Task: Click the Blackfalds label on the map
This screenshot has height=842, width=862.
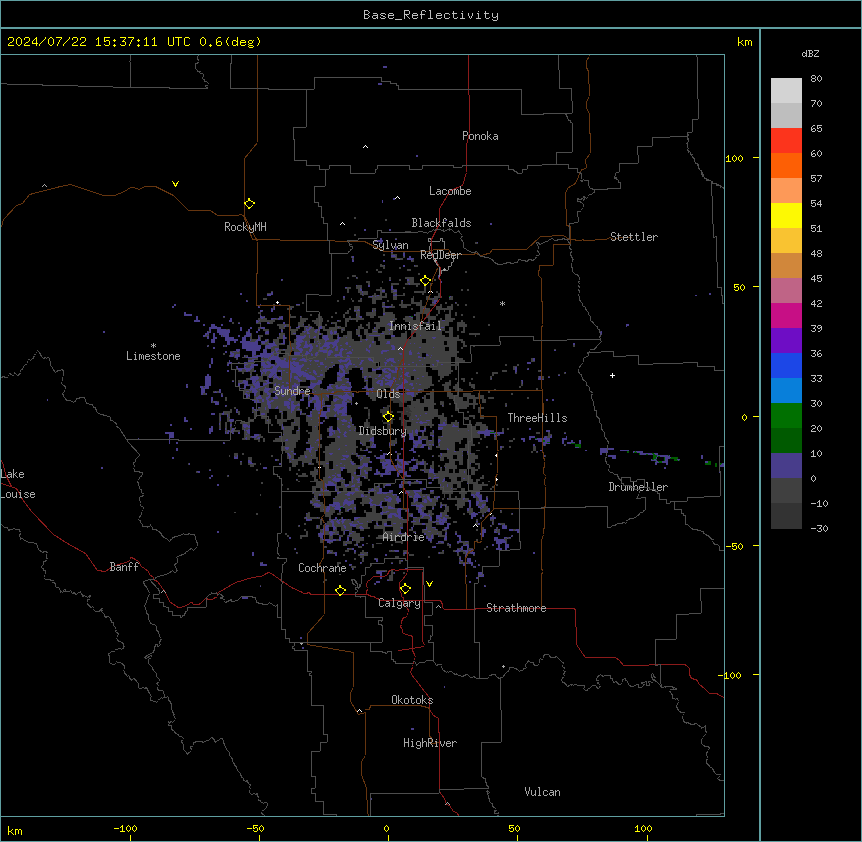Action: [441, 223]
